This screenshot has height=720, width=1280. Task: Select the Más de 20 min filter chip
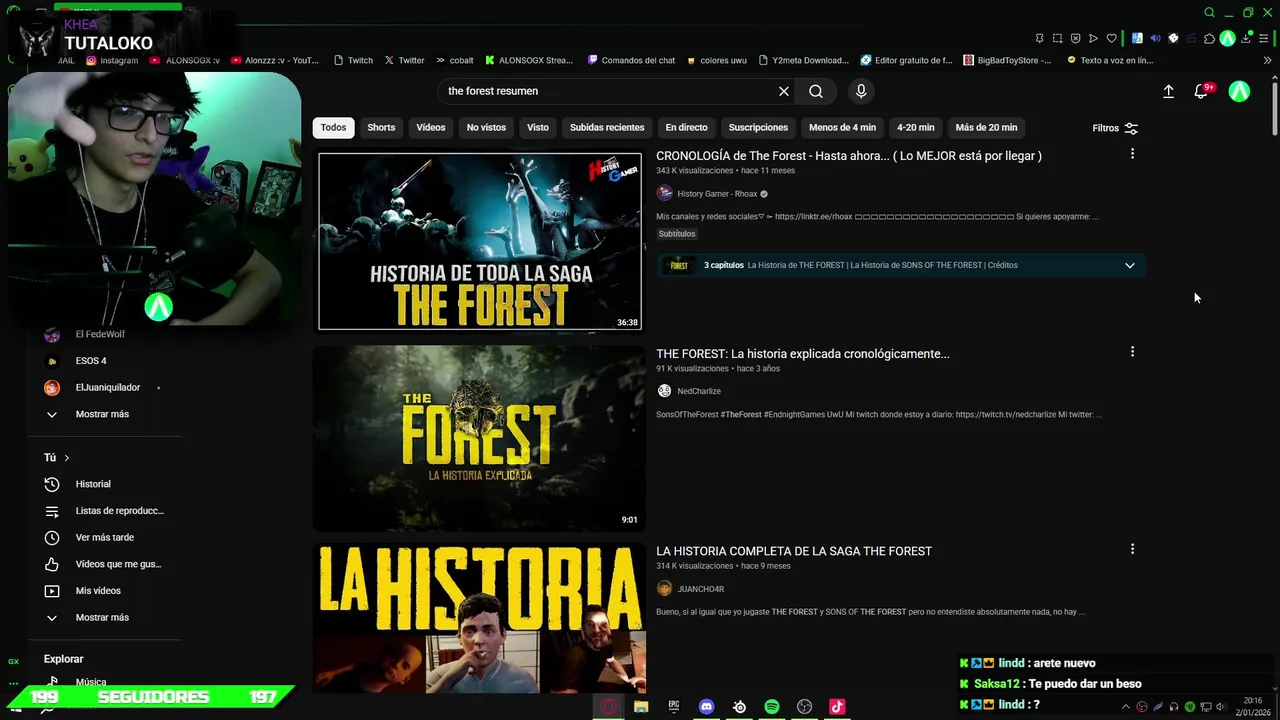(x=986, y=128)
